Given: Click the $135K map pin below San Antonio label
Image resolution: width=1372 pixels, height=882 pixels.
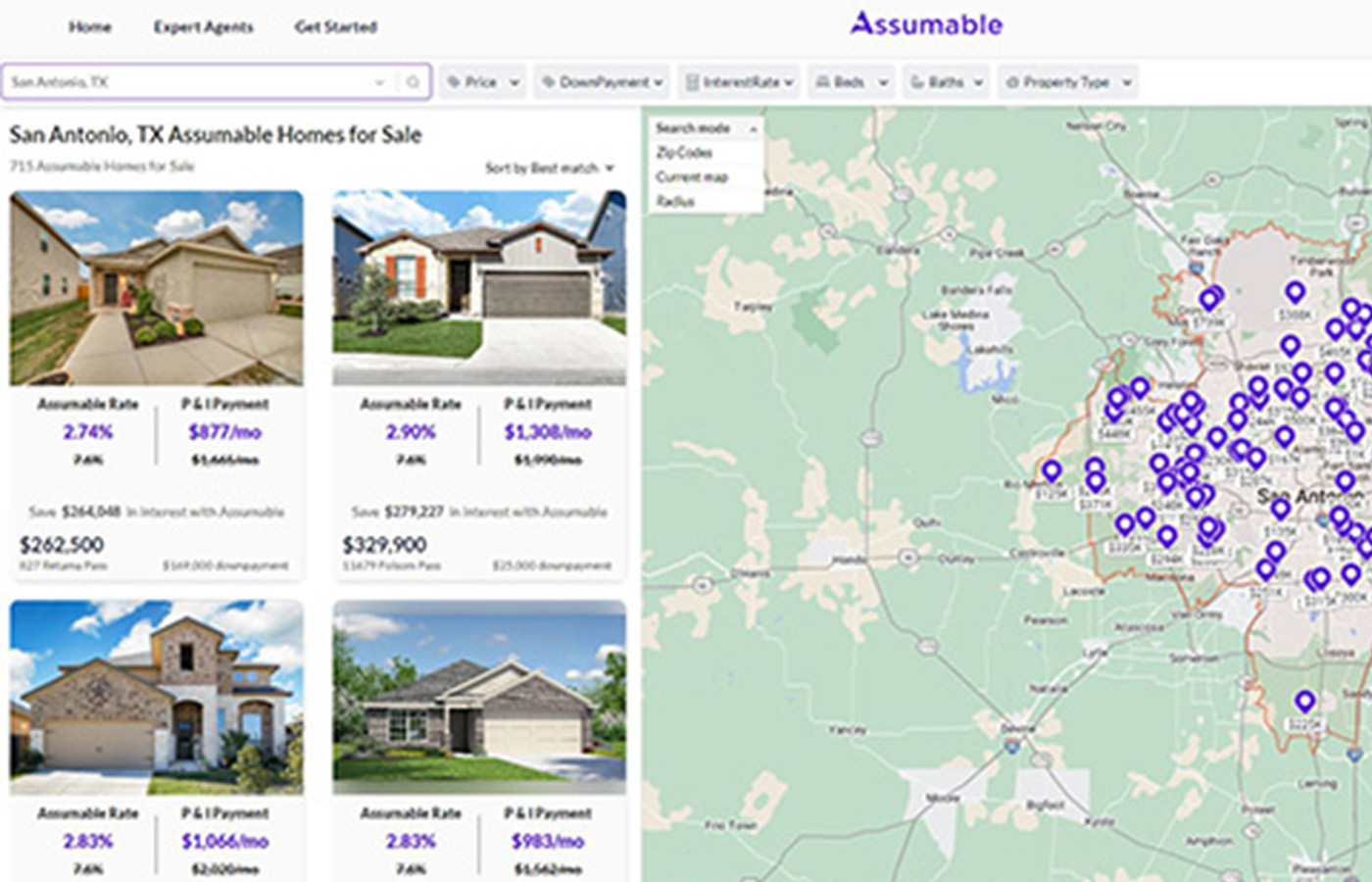Looking at the screenshot, I should coord(1280,510).
